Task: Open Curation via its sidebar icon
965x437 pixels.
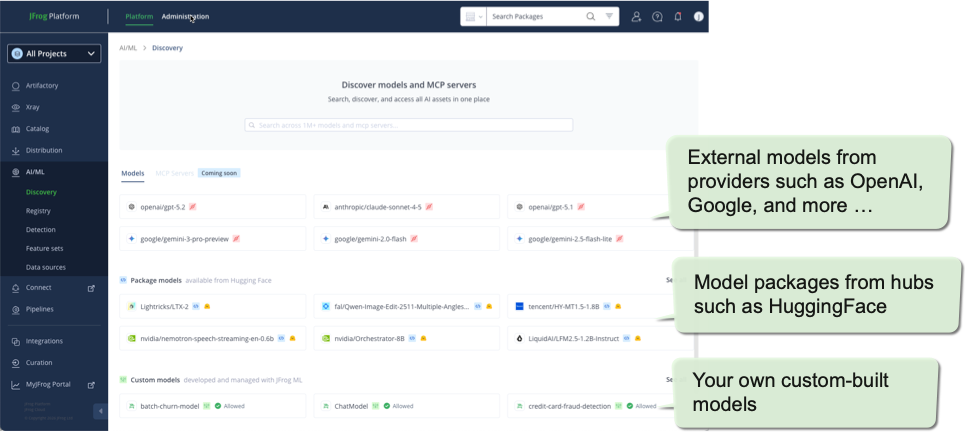Action: pyautogui.click(x=16, y=363)
